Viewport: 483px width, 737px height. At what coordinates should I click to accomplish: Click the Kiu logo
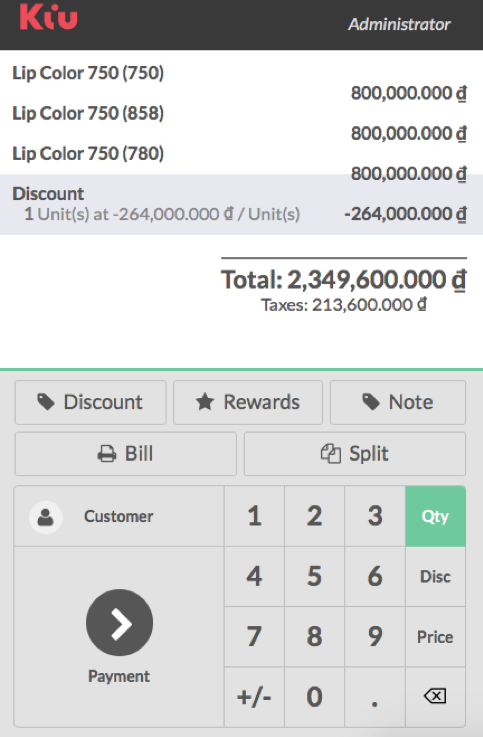click(x=48, y=17)
